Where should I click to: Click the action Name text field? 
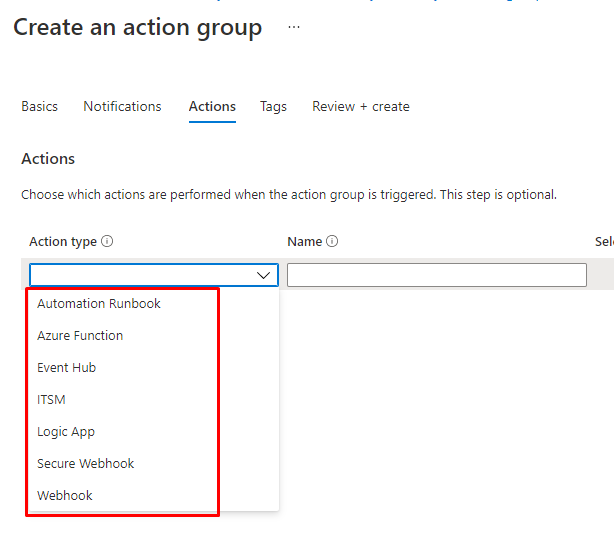[x=436, y=275]
